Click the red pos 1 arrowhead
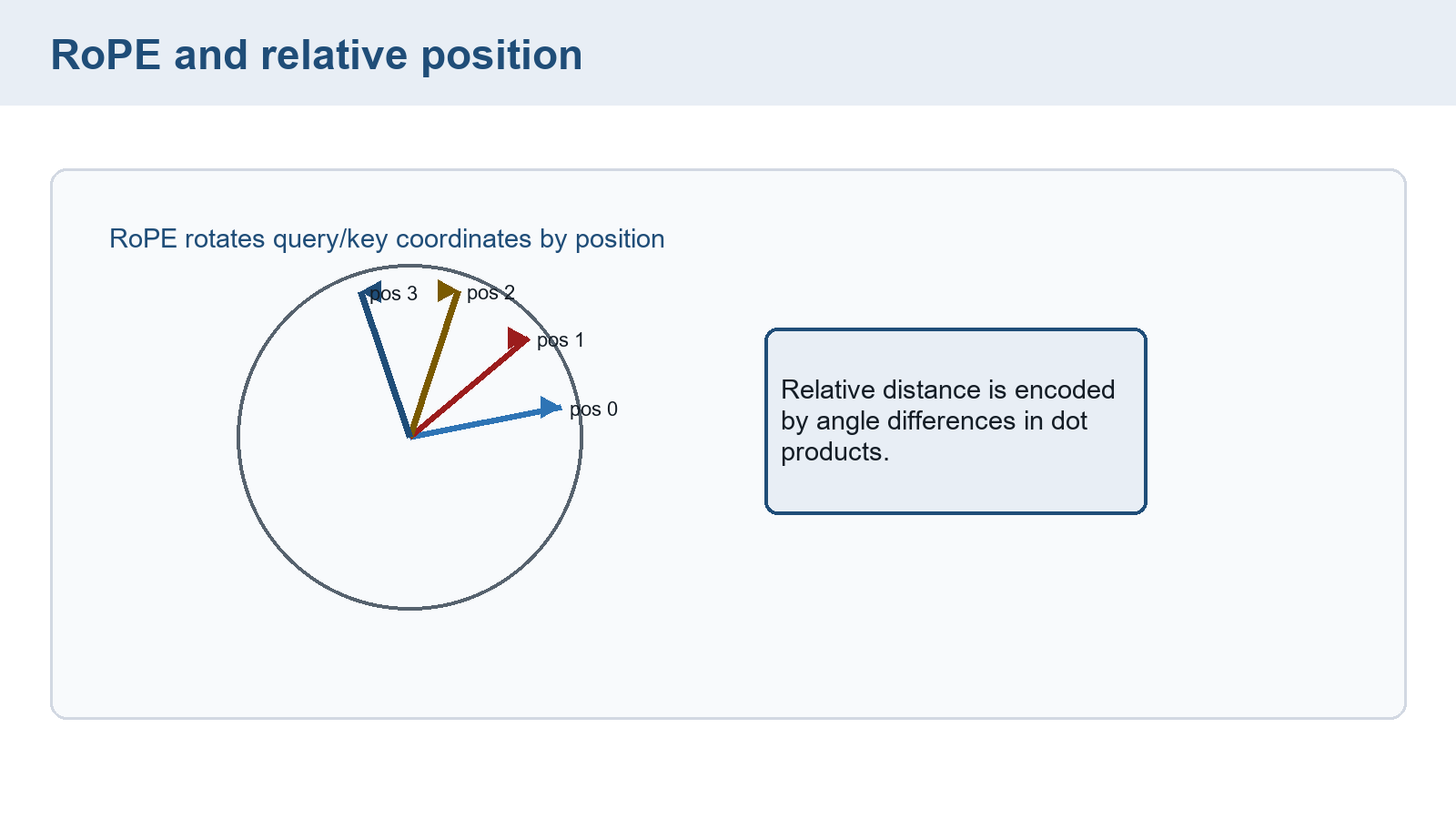The height and width of the screenshot is (819, 1456). (x=518, y=339)
